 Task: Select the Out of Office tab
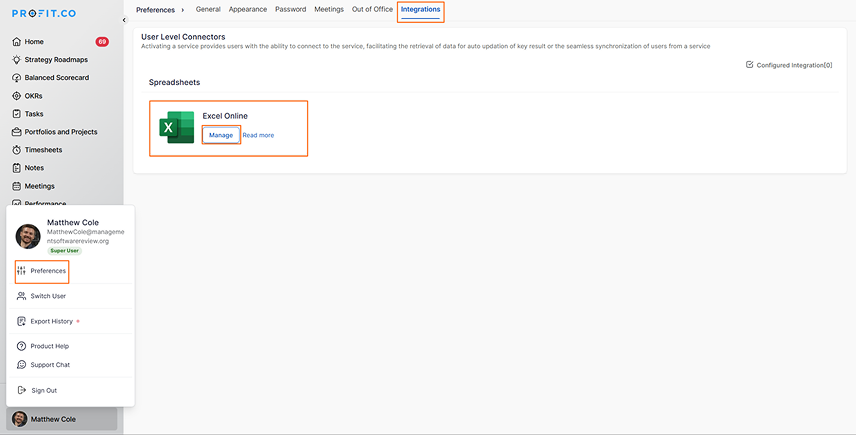(372, 9)
